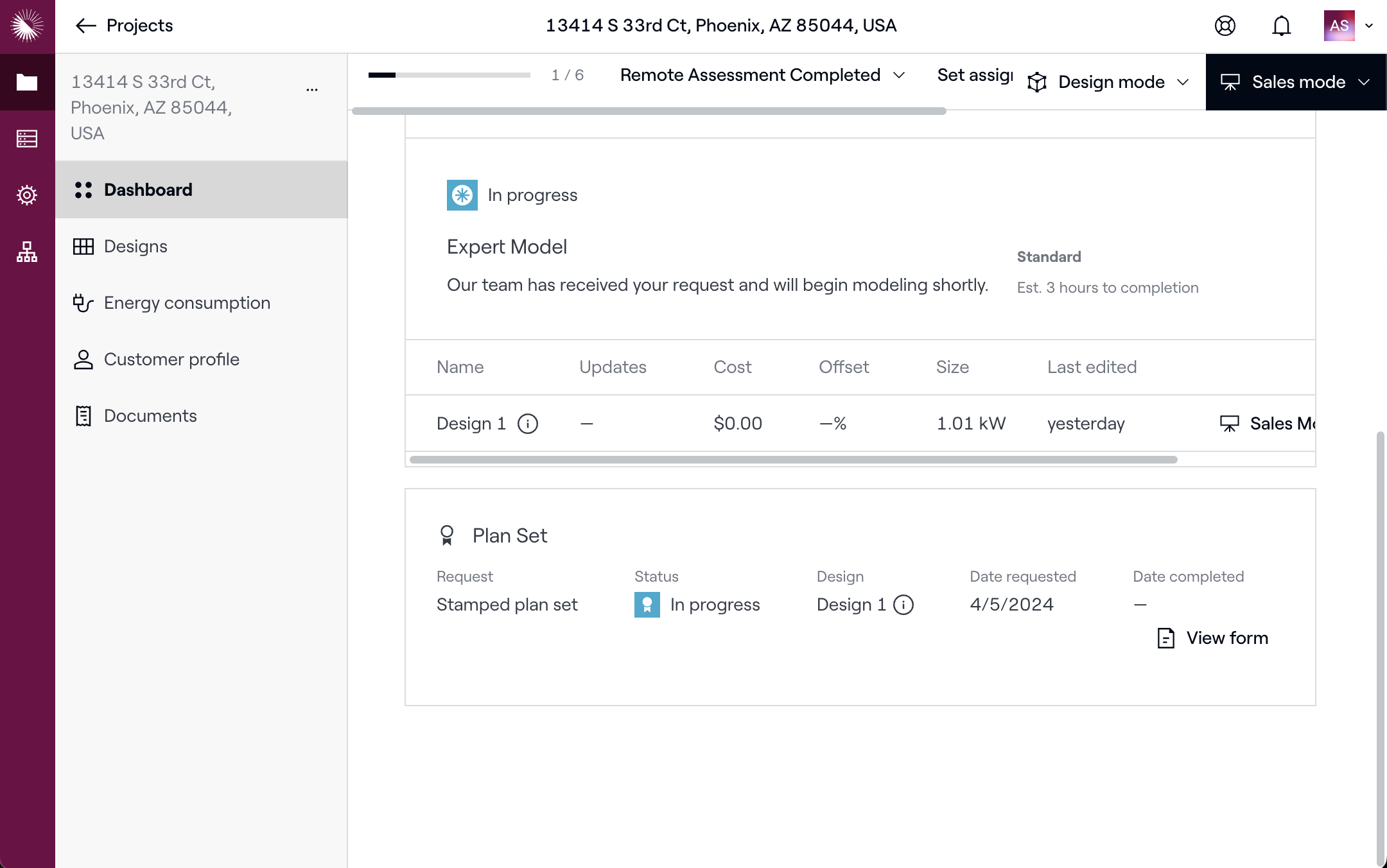Click info icon beside Plan Set Design 1
Image resolution: width=1387 pixels, height=868 pixels.
903,605
